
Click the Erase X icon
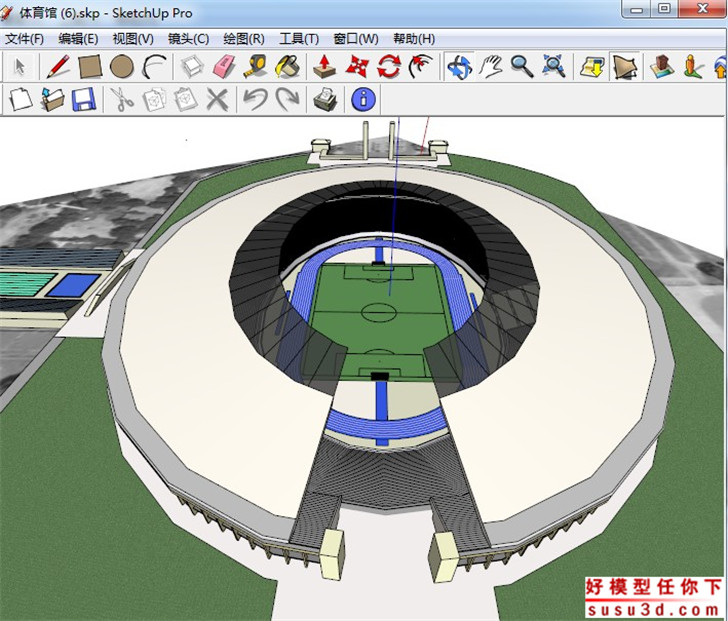217,99
